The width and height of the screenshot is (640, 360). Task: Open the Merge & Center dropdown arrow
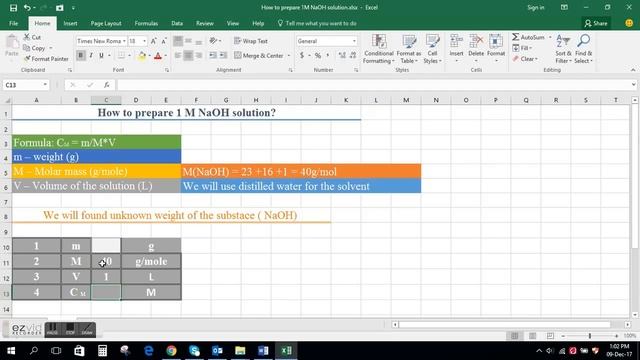tap(289, 56)
